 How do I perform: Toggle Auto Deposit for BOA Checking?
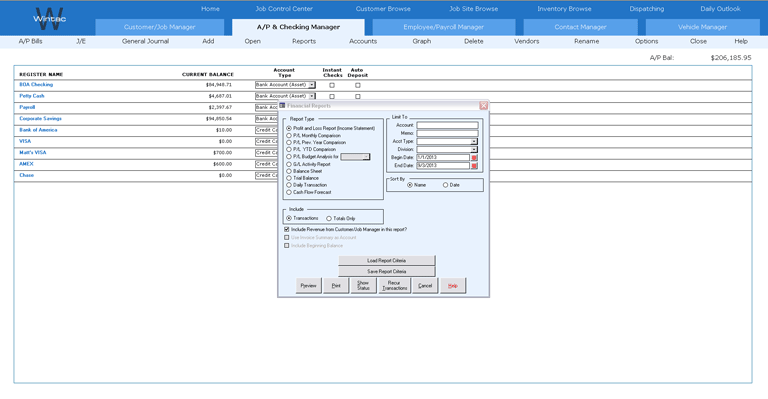[x=358, y=85]
